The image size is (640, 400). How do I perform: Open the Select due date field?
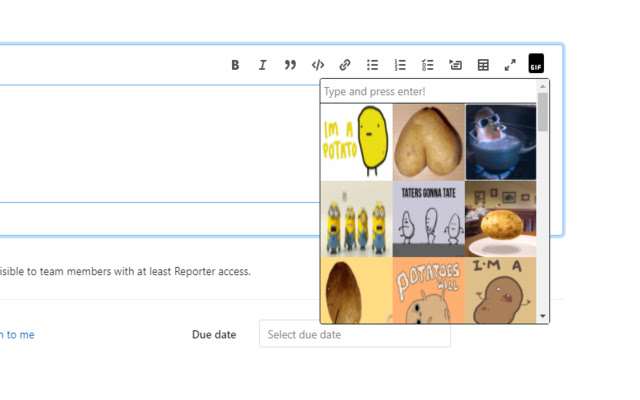[x=354, y=335]
